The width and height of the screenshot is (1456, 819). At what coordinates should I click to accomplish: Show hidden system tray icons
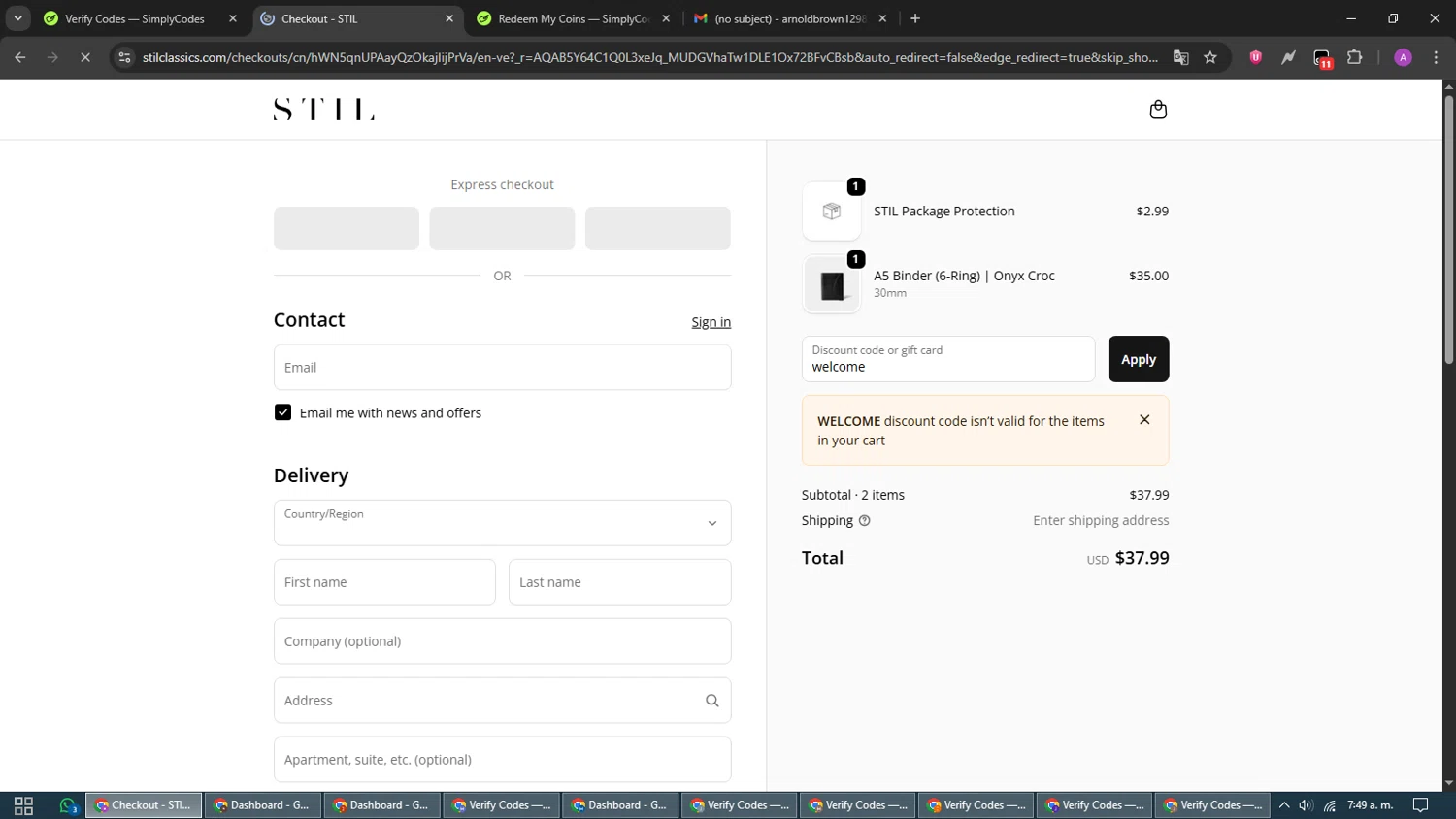coord(1284,805)
